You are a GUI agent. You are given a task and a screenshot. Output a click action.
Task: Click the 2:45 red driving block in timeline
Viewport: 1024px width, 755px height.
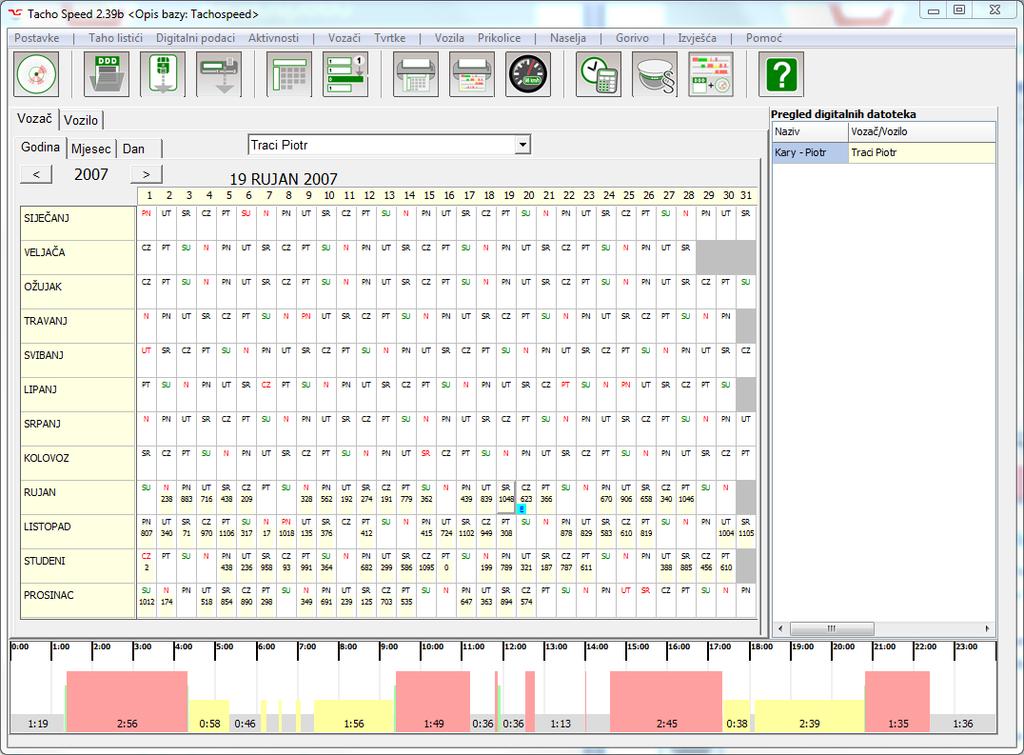click(666, 701)
